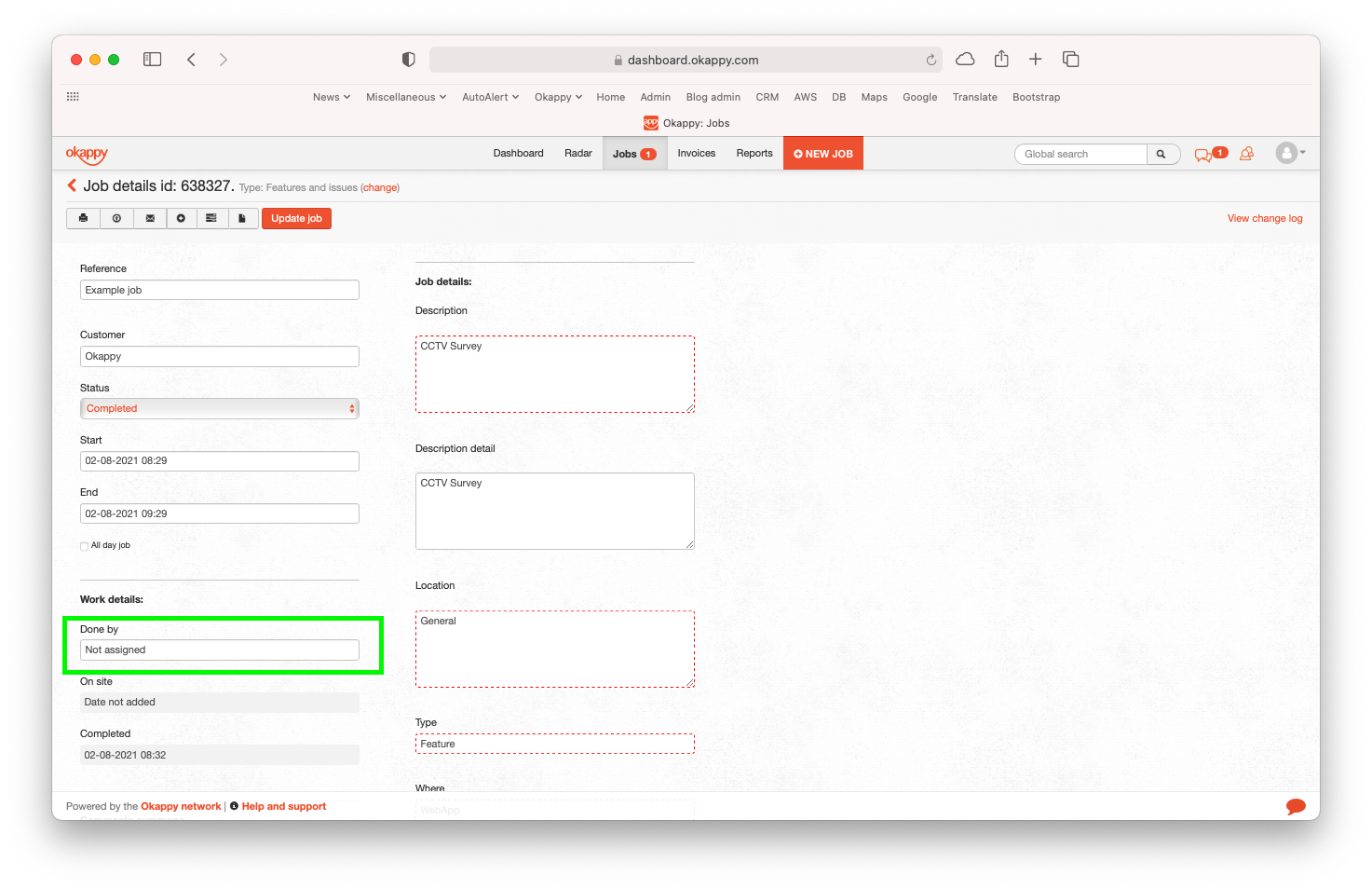Screen dimensions: 1372x889
Task: Click the Type field showing Feature
Action: pos(555,744)
